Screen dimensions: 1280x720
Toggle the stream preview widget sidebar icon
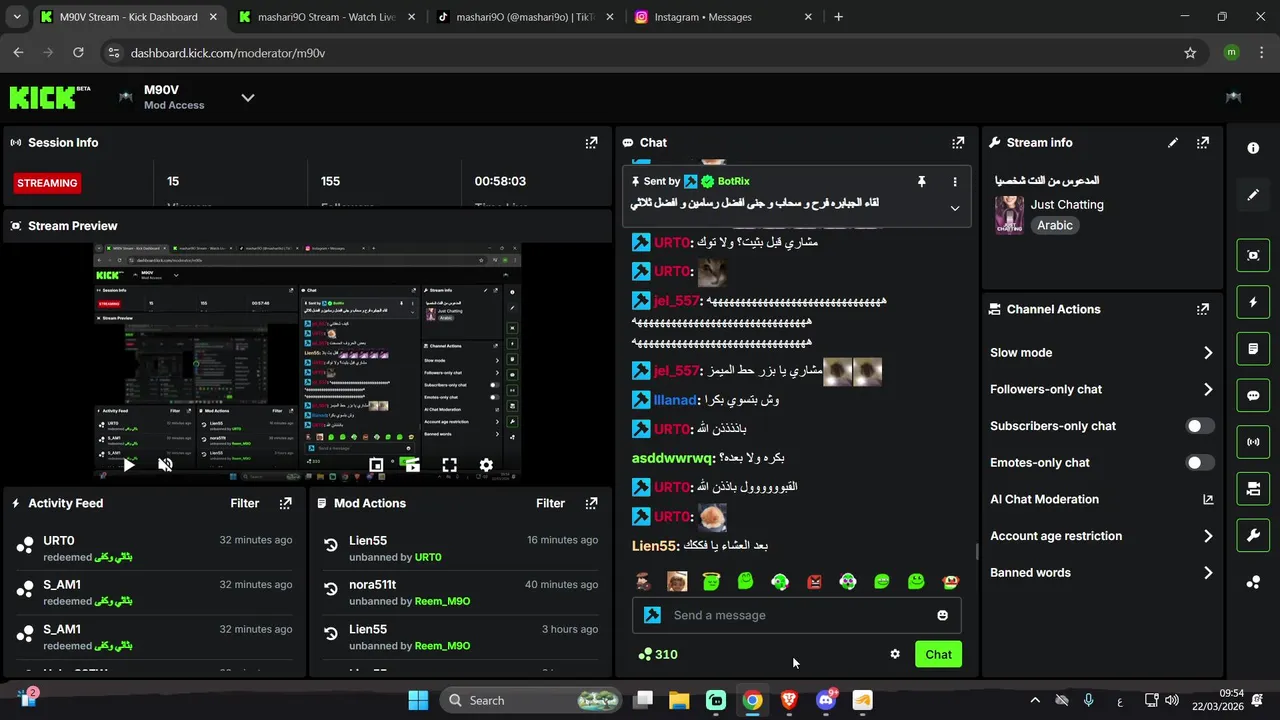coord(1253,255)
